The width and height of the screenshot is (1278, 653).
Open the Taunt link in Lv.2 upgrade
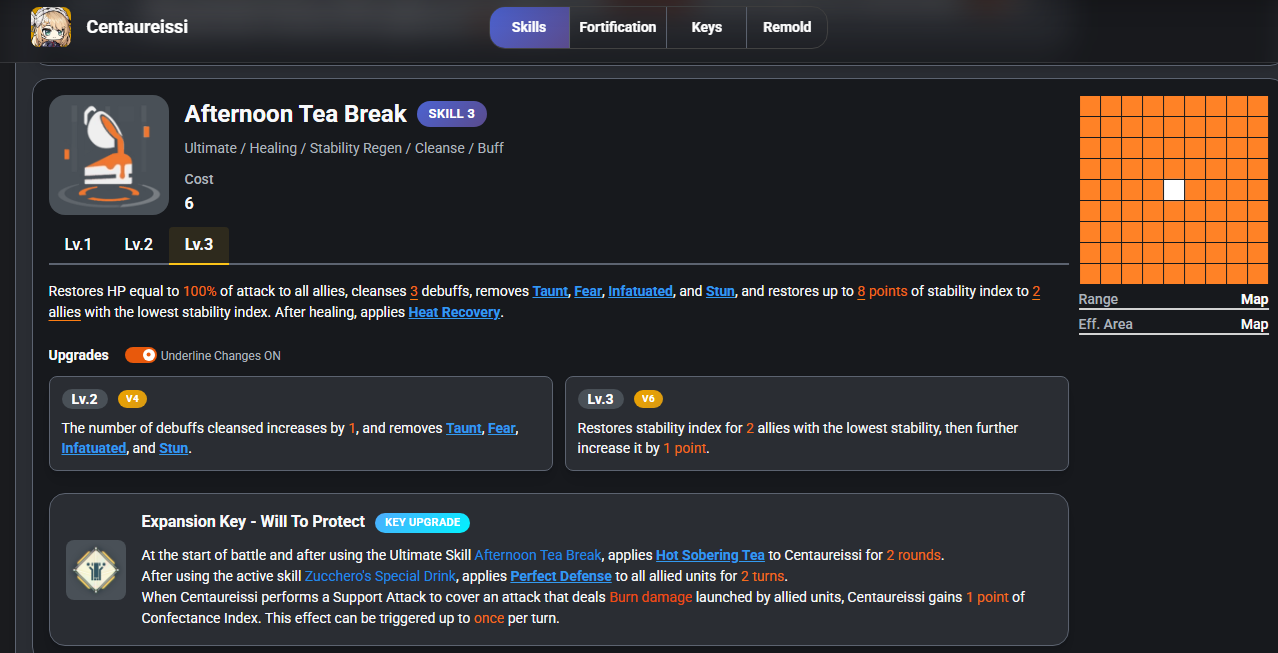tap(464, 428)
